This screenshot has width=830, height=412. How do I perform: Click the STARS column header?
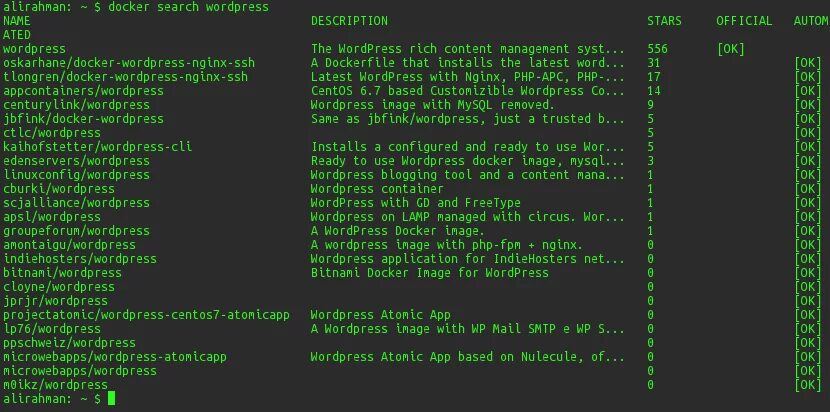[664, 21]
